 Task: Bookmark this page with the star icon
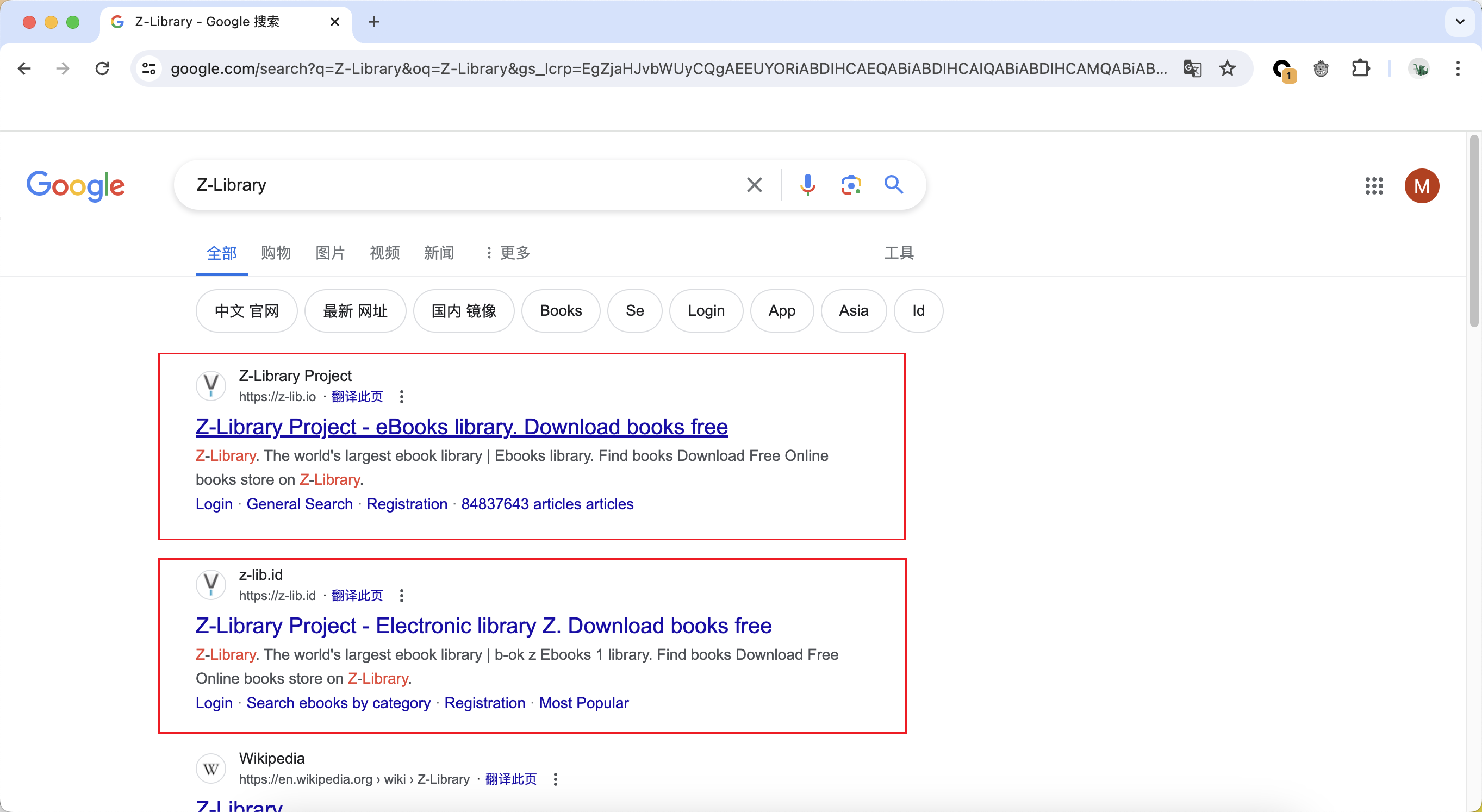[x=1228, y=68]
